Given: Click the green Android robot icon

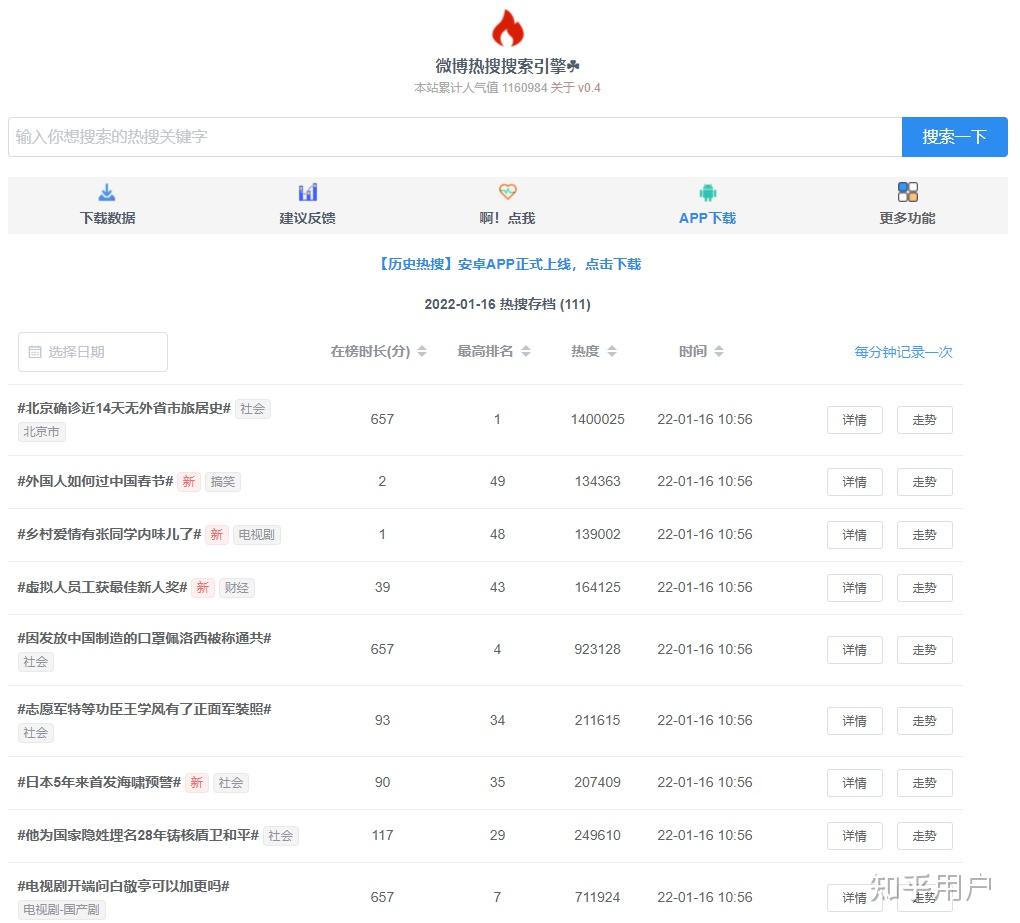Looking at the screenshot, I should click(708, 193).
